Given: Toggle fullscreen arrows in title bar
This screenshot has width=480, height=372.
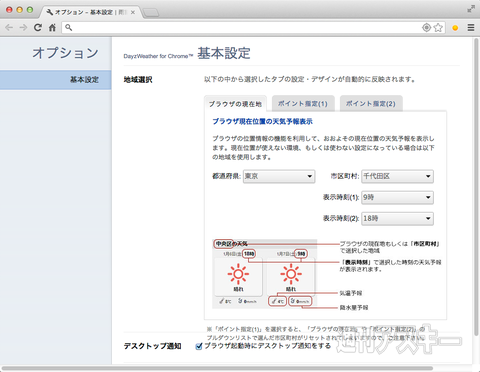Looking at the screenshot, I should pyautogui.click(x=471, y=9).
